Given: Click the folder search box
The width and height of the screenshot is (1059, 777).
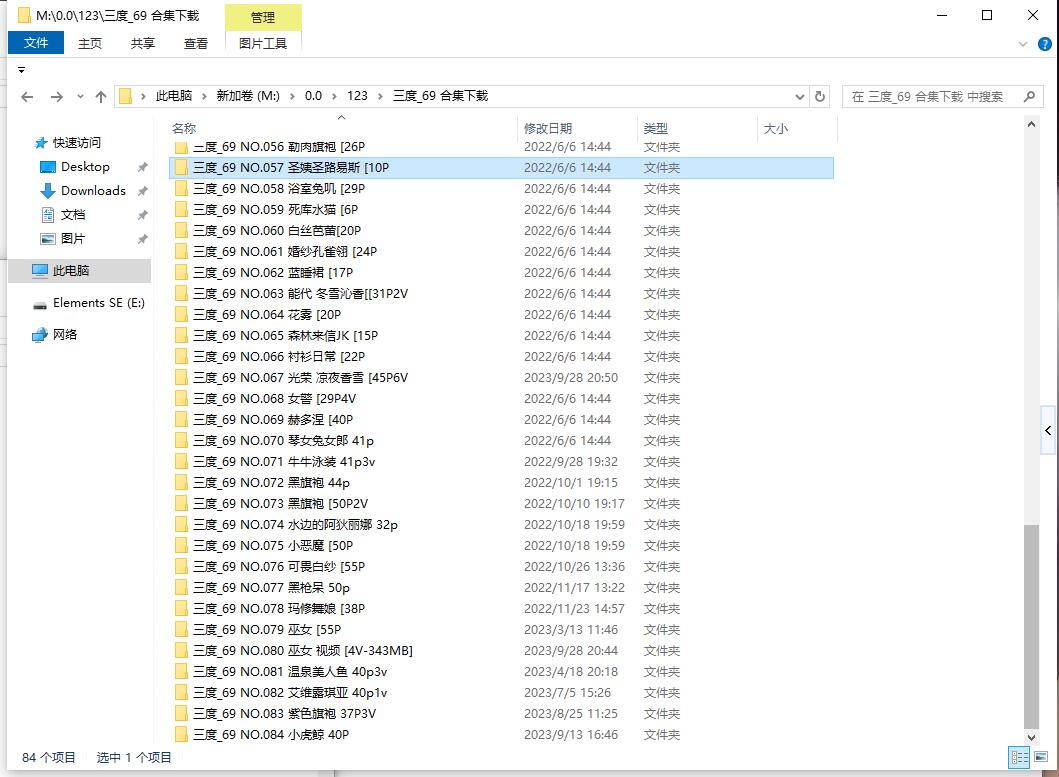Looking at the screenshot, I should point(930,97).
